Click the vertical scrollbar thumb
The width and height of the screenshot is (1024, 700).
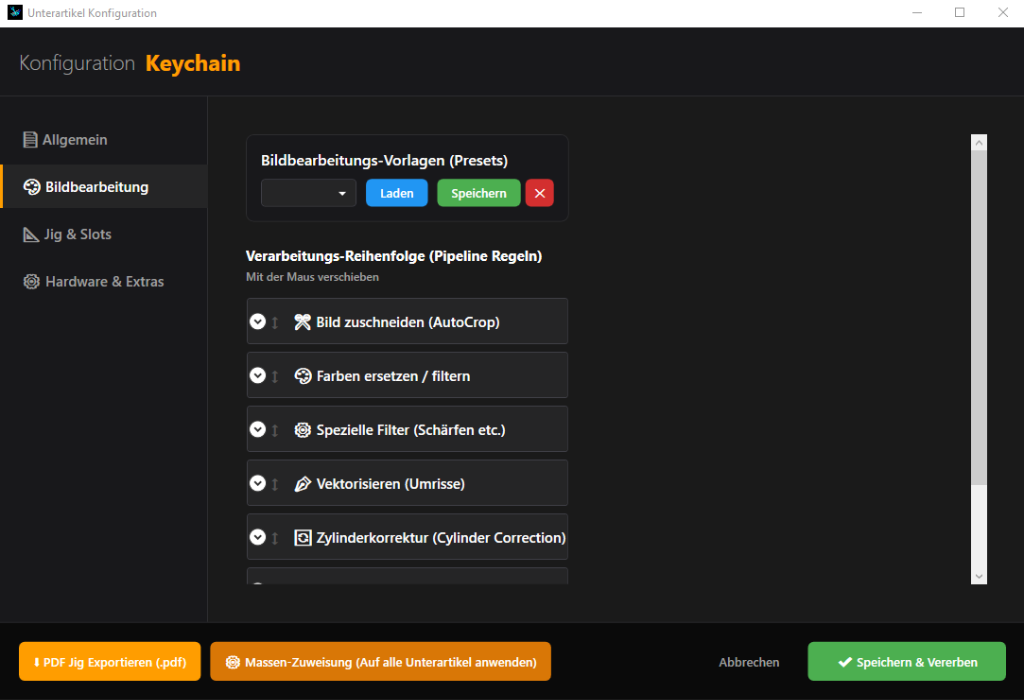tap(978, 317)
